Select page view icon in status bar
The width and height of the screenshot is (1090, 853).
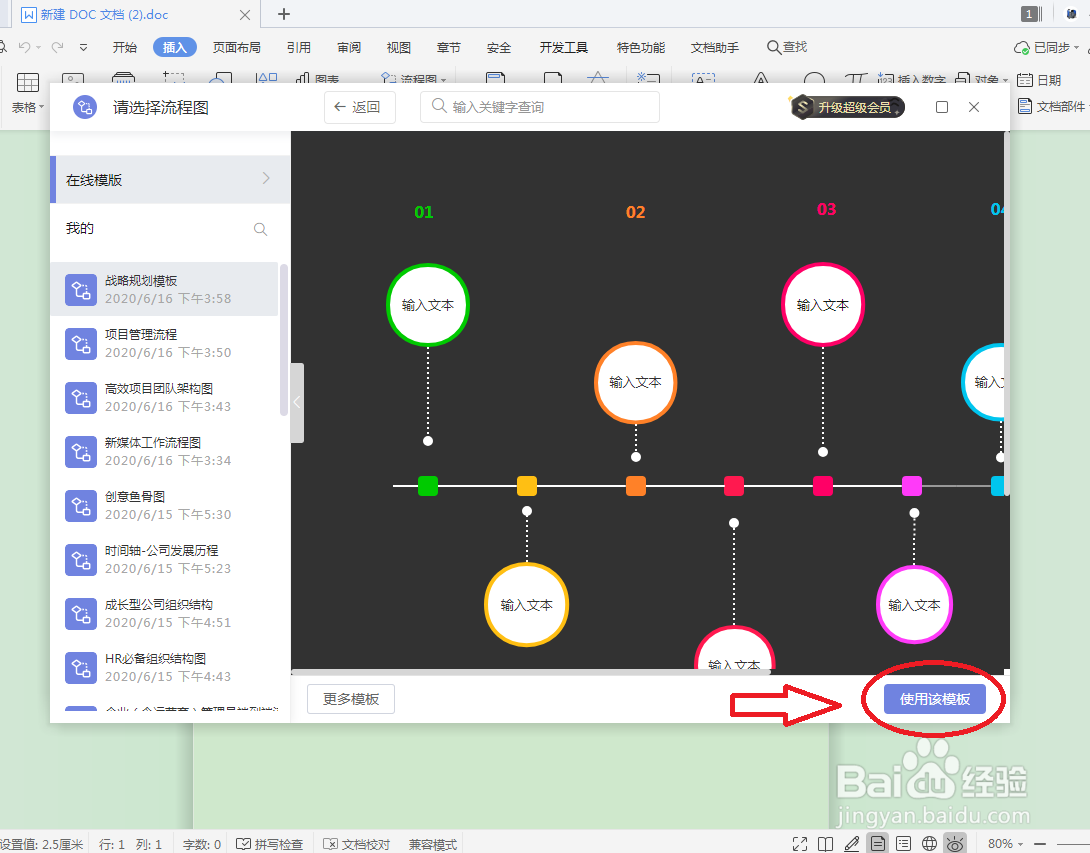[x=878, y=843]
